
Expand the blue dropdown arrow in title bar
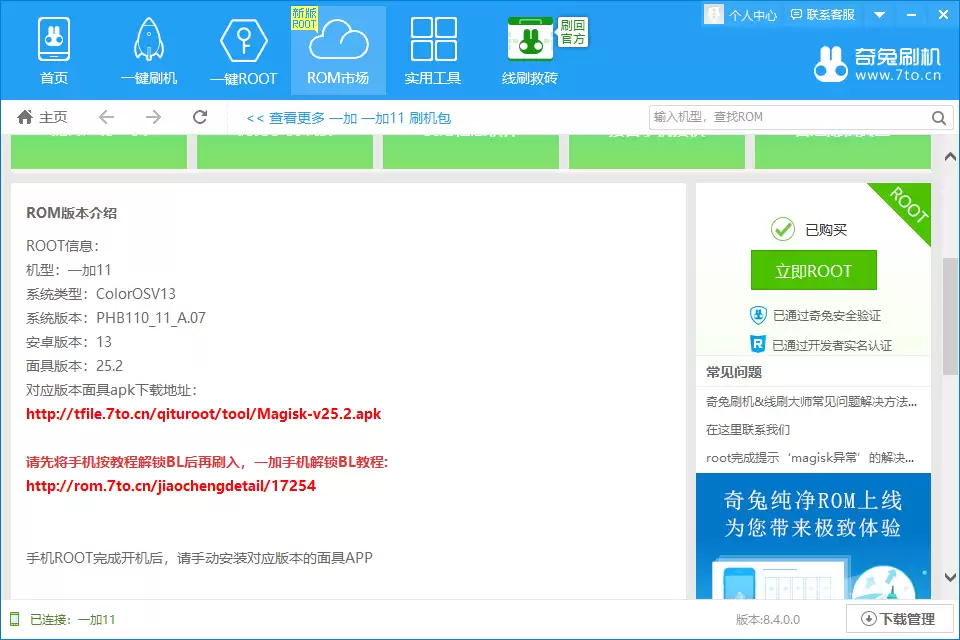tap(879, 15)
